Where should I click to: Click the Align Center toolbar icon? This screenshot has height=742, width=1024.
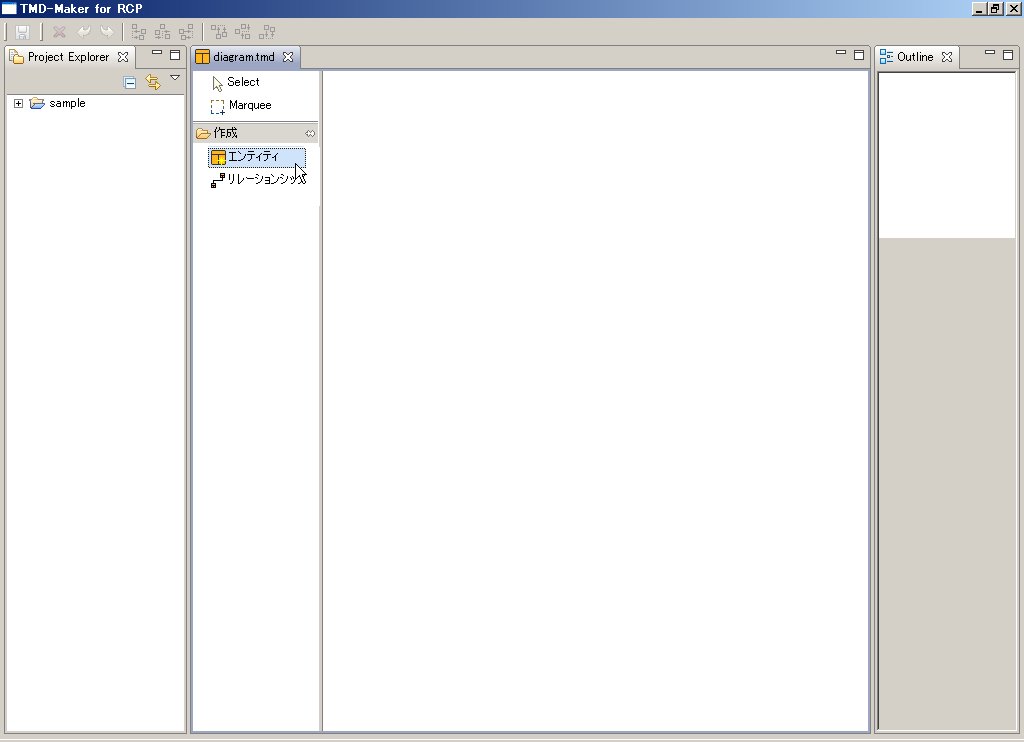point(162,32)
